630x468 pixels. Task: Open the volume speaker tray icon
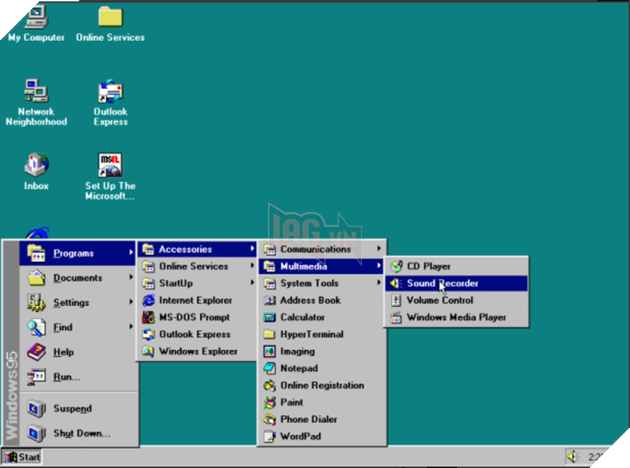(x=573, y=456)
